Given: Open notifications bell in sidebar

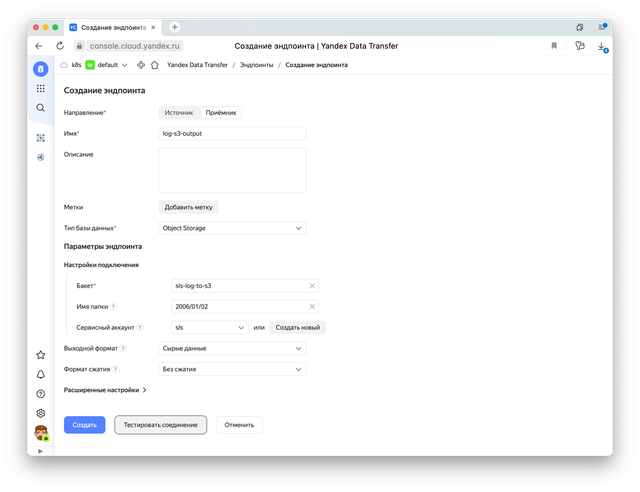Looking at the screenshot, I should [41, 374].
